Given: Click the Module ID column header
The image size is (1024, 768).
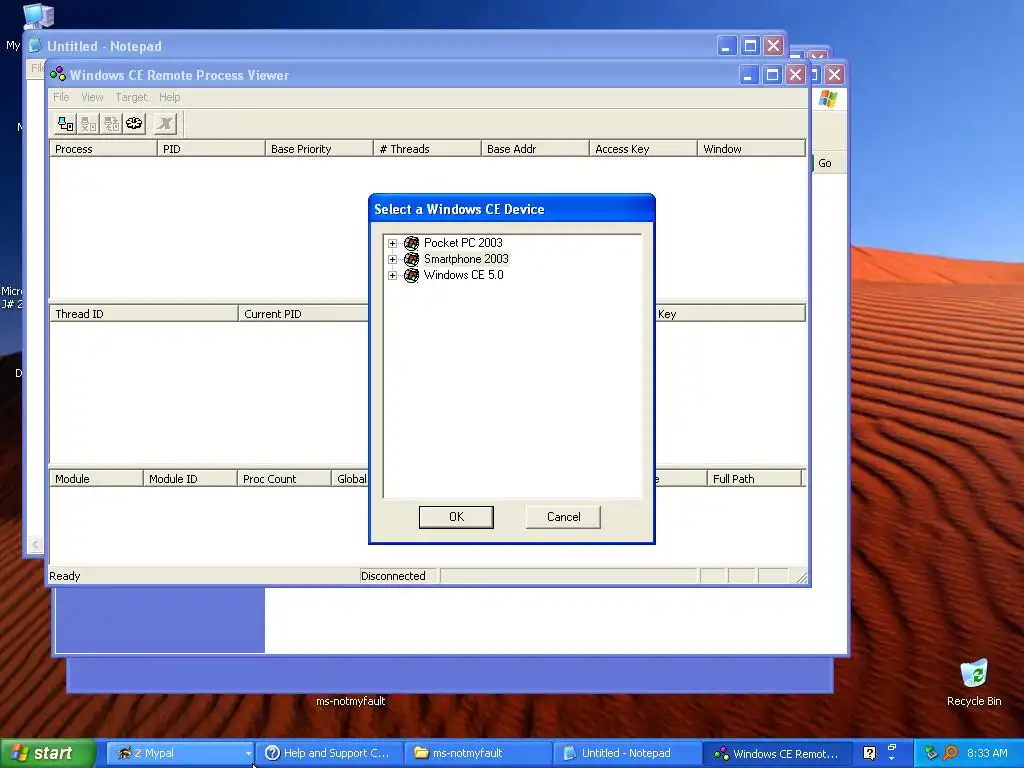Looking at the screenshot, I should (x=190, y=479).
